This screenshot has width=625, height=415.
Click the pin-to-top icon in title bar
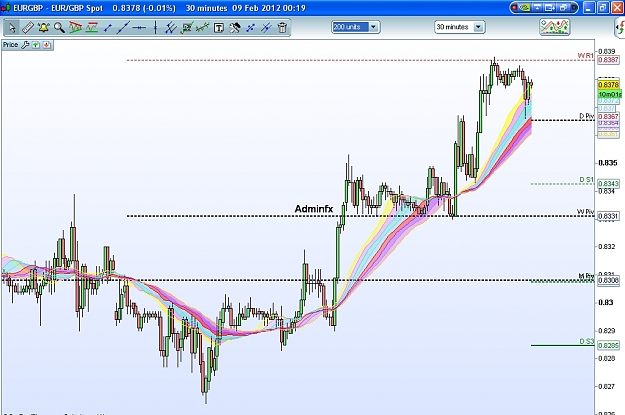pos(538,8)
